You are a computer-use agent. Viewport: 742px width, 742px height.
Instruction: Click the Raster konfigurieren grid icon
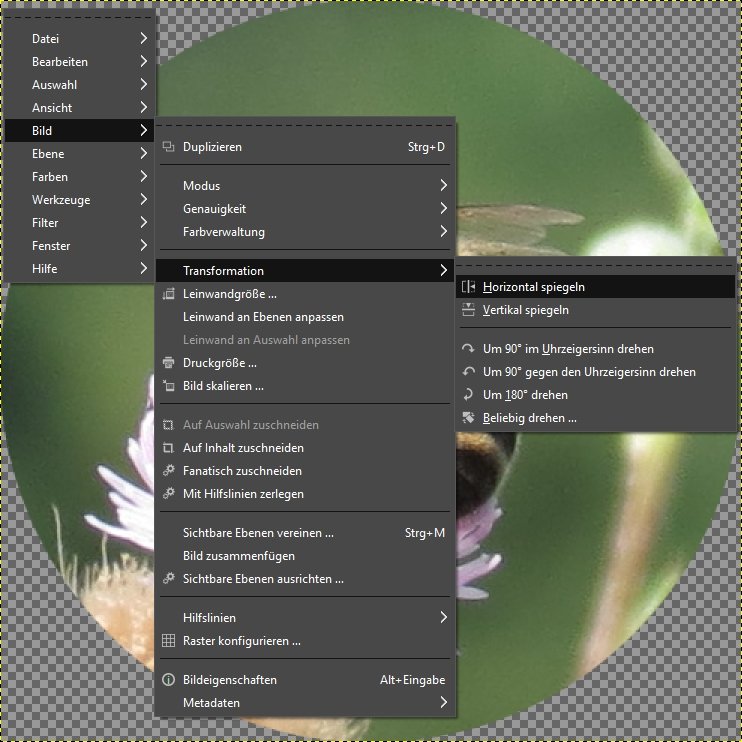[168, 641]
